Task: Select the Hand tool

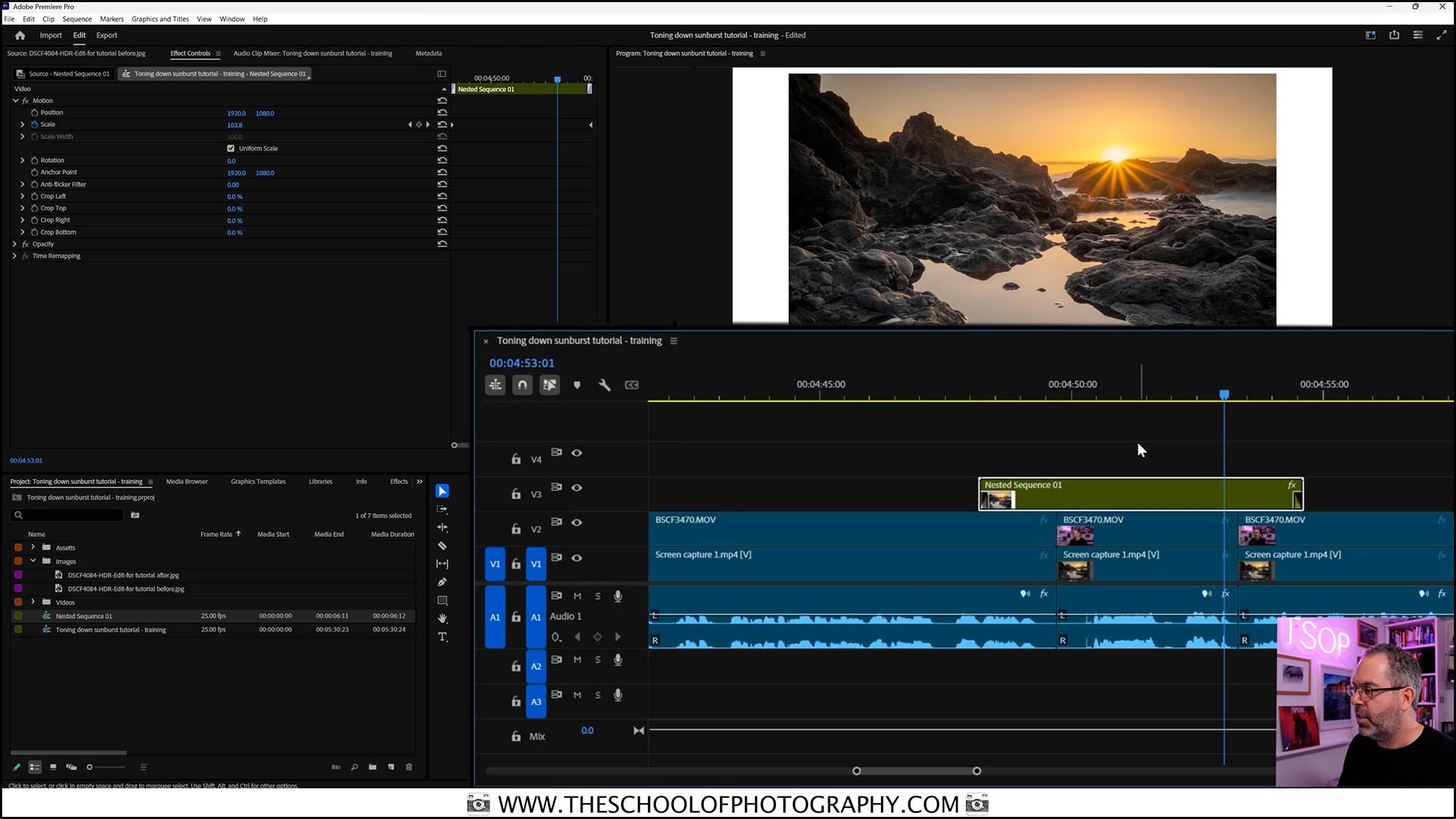Action: coord(442,618)
